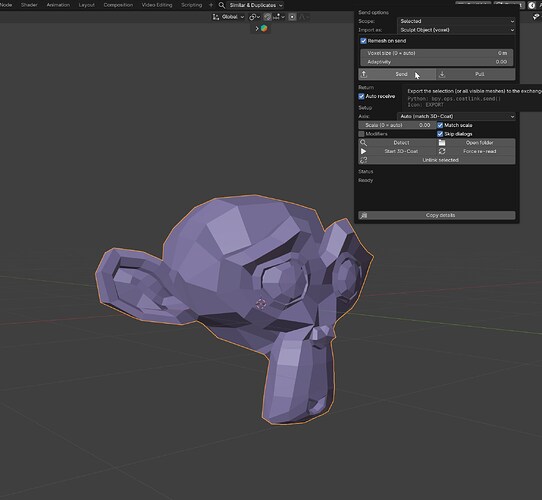This screenshot has height=500, width=542.
Task: Open the Import as Sculpt Object dropdown
Action: point(456,30)
